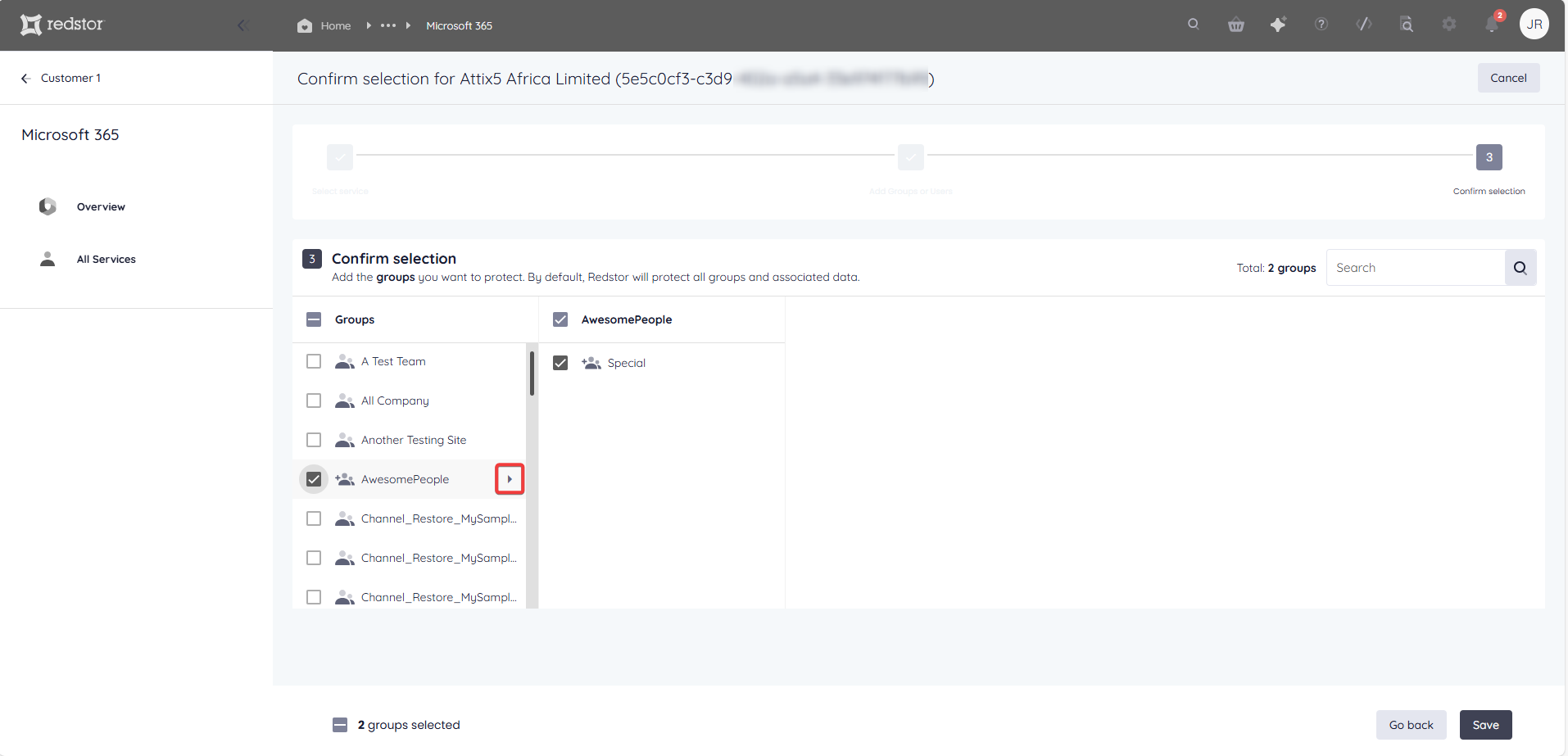Toggle the 2 groups selected checkbox
1568x756 pixels.
coord(340,725)
